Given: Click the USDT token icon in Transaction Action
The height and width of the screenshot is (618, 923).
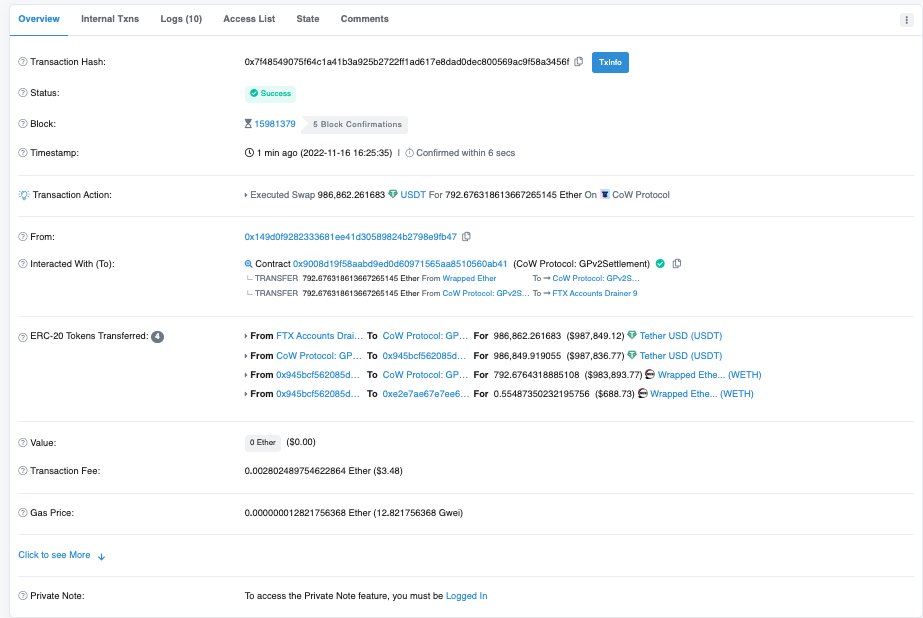Looking at the screenshot, I should 393,194.
